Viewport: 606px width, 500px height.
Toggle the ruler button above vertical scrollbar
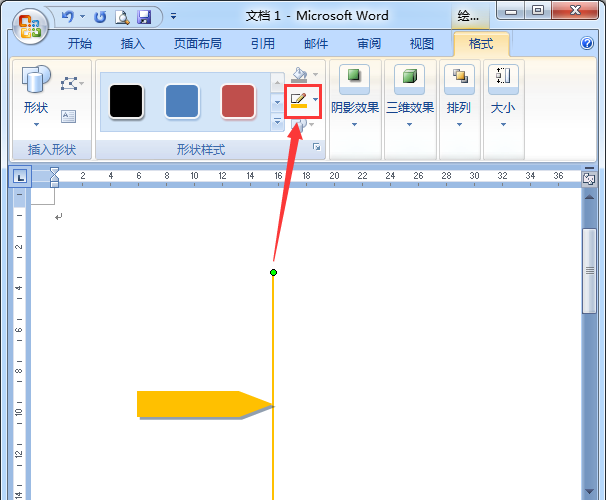pos(588,176)
